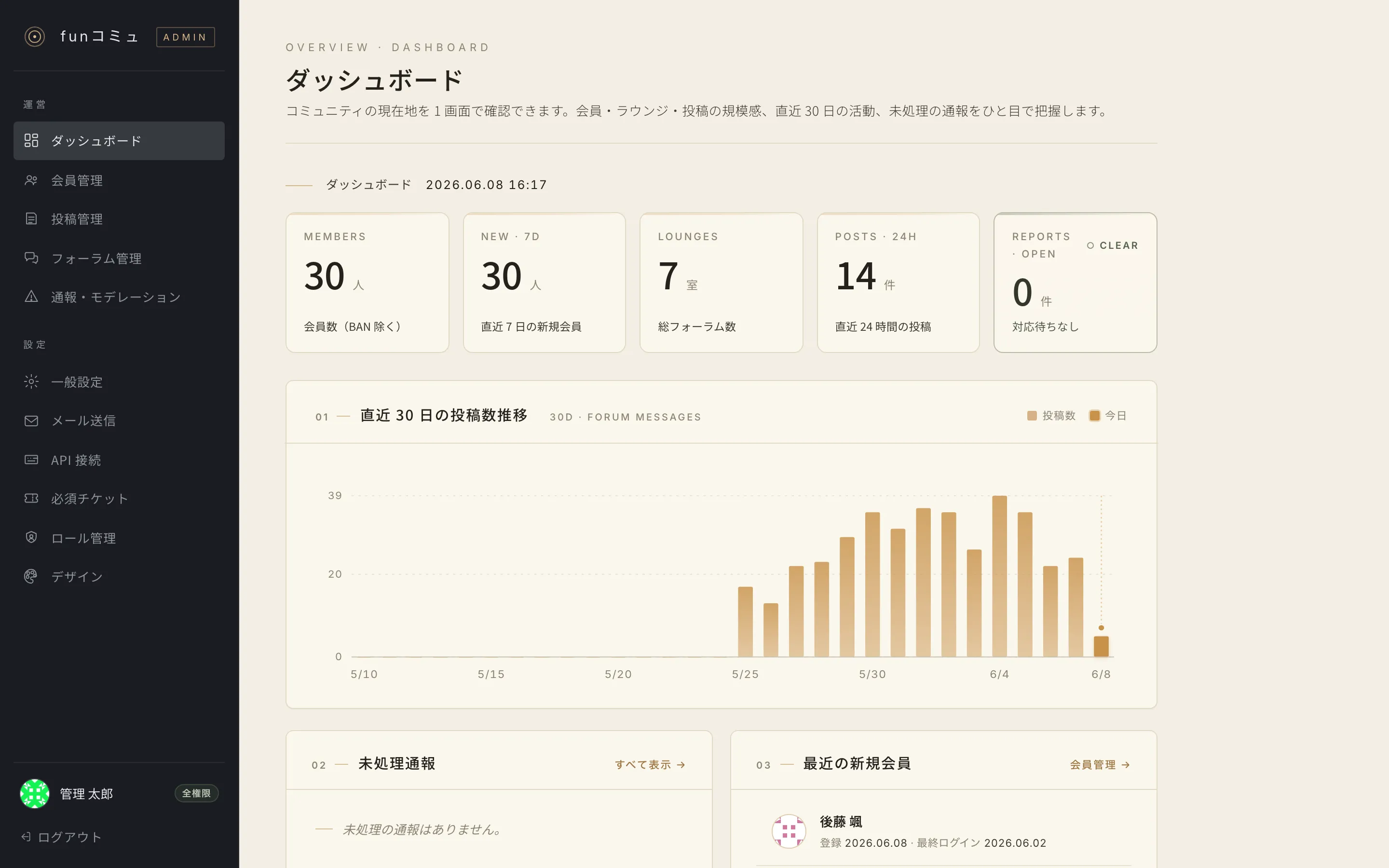
Task: Click the arrow icon beside 会員管理 link
Action: click(1126, 765)
